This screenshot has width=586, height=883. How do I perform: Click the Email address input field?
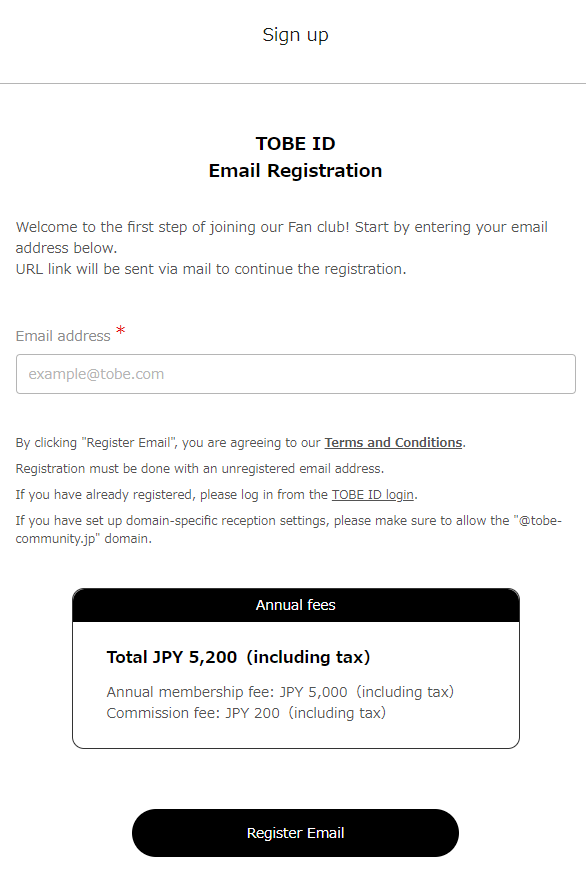pyautogui.click(x=296, y=374)
